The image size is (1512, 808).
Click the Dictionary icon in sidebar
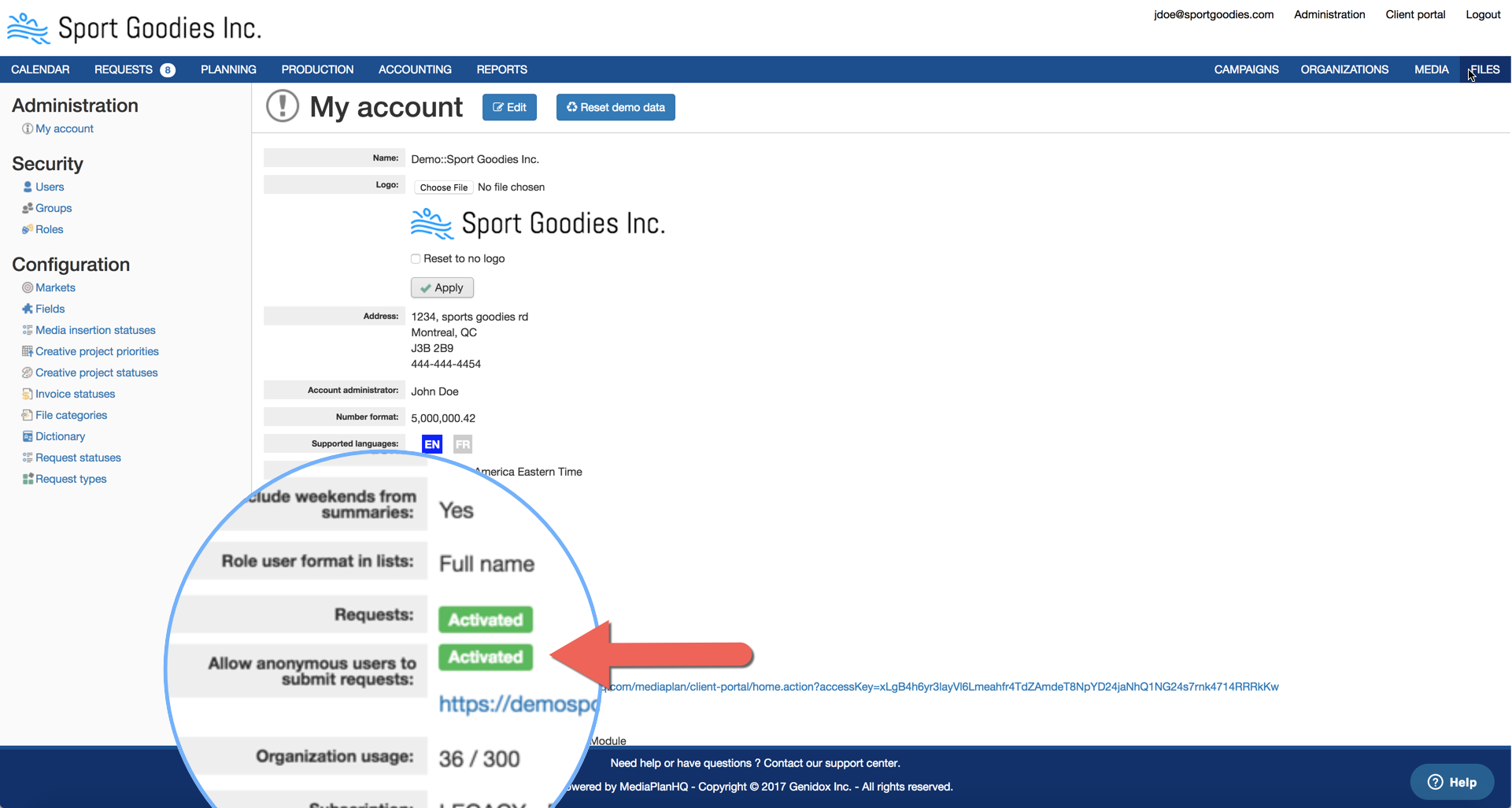click(x=28, y=437)
